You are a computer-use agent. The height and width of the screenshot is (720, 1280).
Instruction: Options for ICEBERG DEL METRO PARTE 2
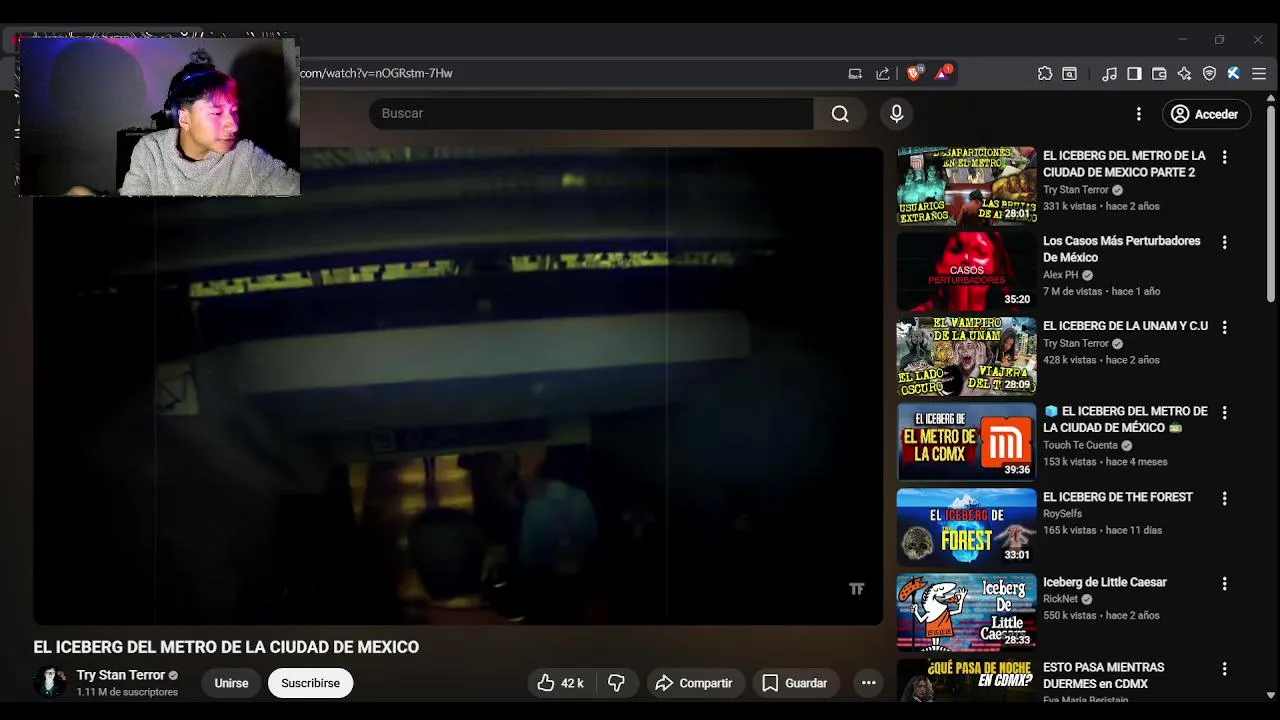(1224, 157)
